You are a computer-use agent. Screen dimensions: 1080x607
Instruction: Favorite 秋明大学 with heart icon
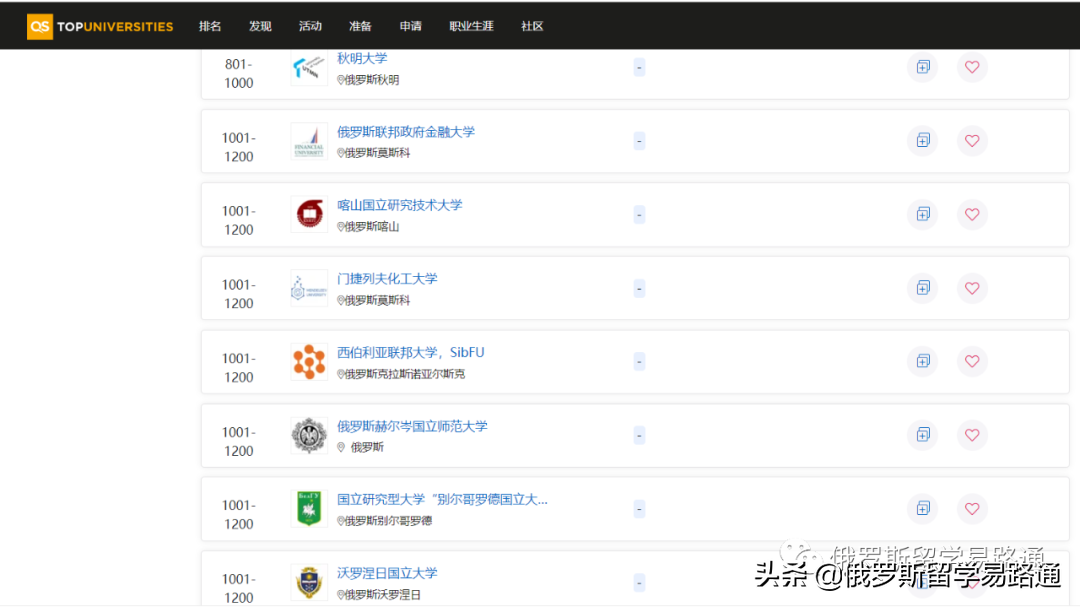[972, 67]
